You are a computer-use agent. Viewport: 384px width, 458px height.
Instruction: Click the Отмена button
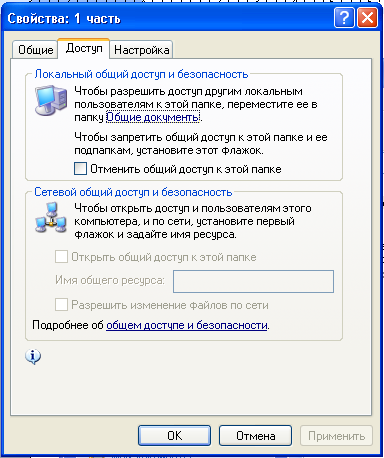[256, 436]
